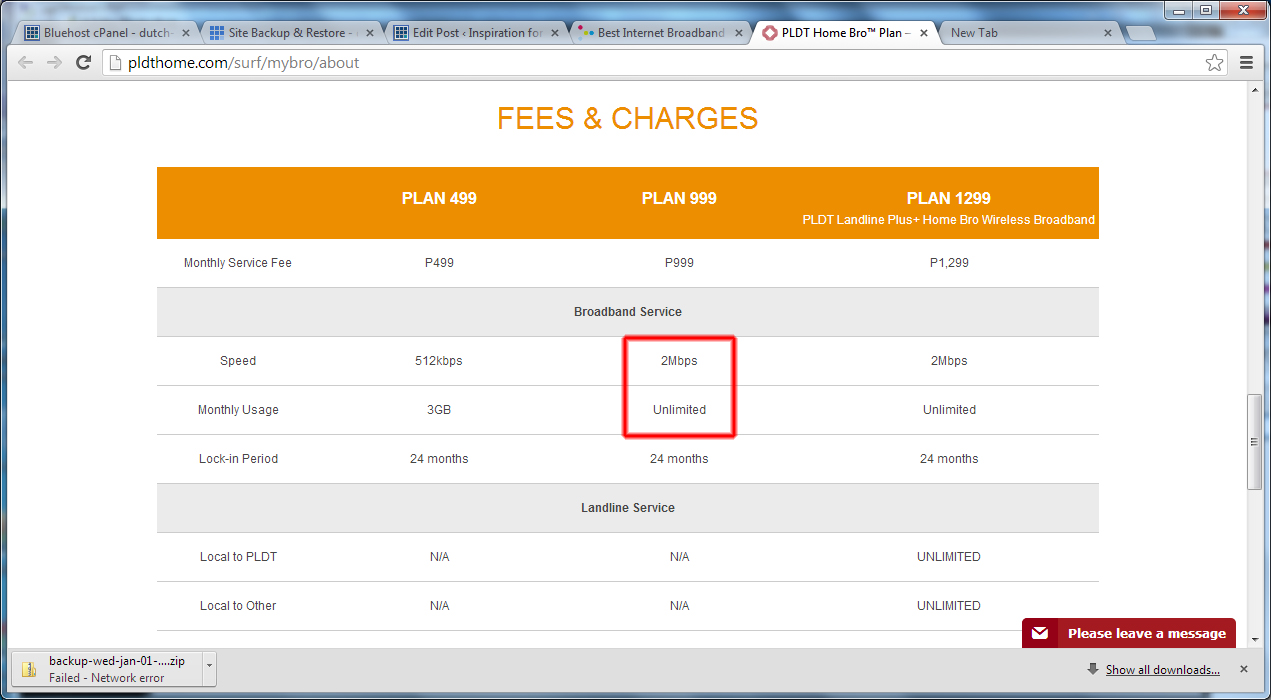The width and height of the screenshot is (1271, 700).
Task: Close the Edit Post tab
Action: point(555,33)
